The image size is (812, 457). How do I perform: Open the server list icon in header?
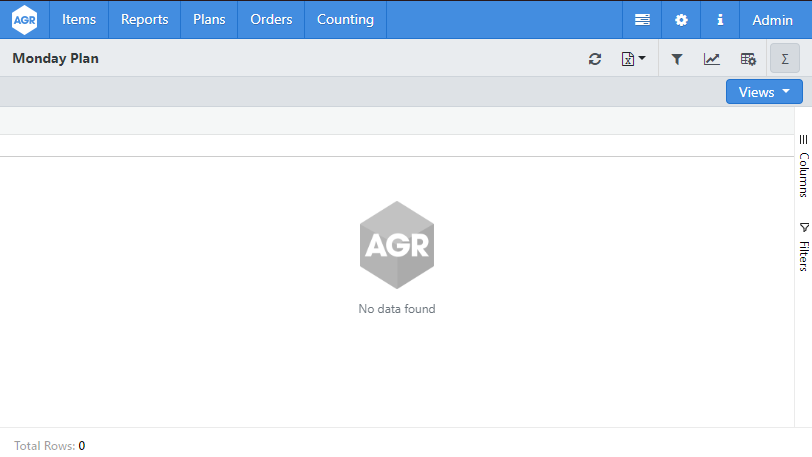[642, 20]
